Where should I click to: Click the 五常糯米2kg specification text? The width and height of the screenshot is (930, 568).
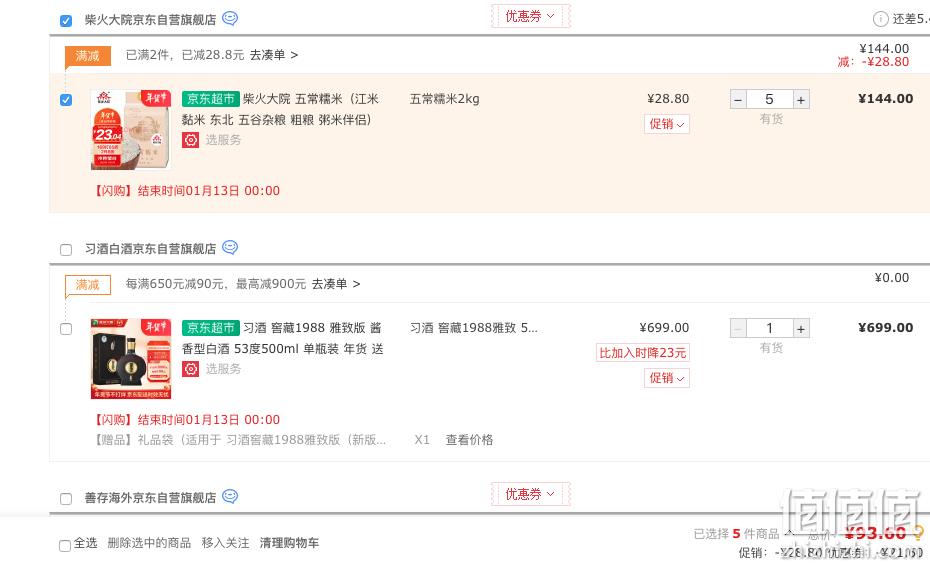click(445, 99)
